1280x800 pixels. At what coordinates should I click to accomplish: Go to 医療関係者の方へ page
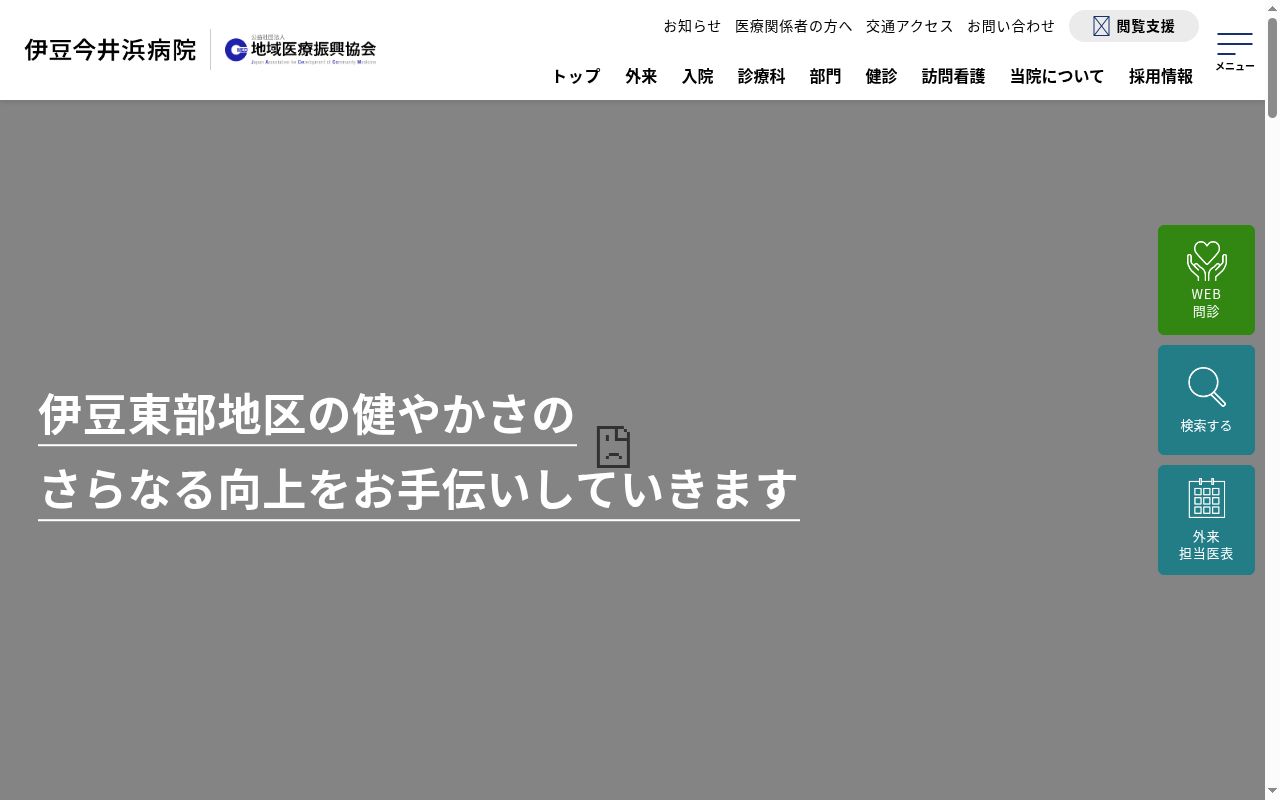coord(794,26)
